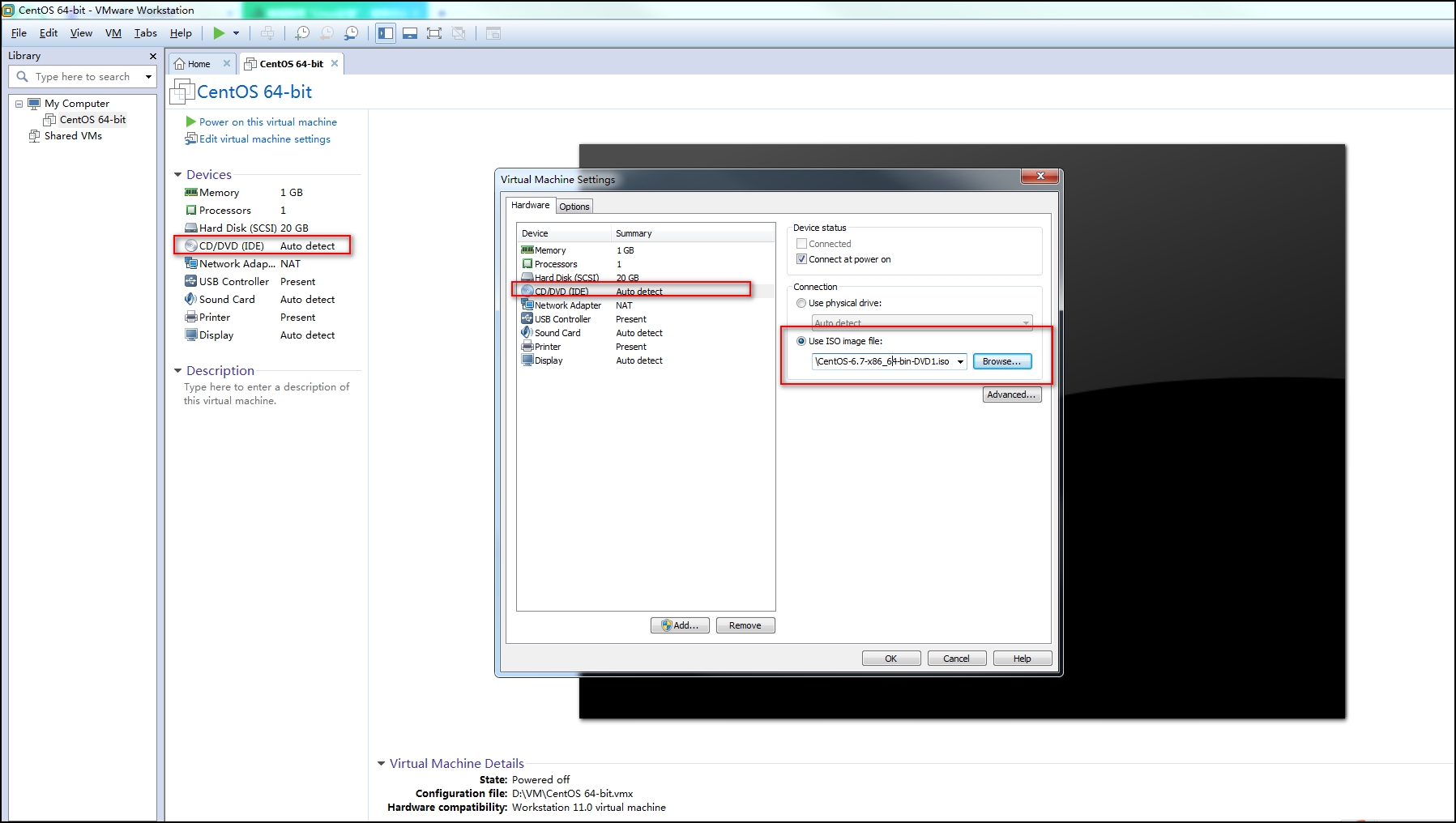Image resolution: width=1456 pixels, height=823 pixels.
Task: Open the VM menu
Action: coord(113,33)
